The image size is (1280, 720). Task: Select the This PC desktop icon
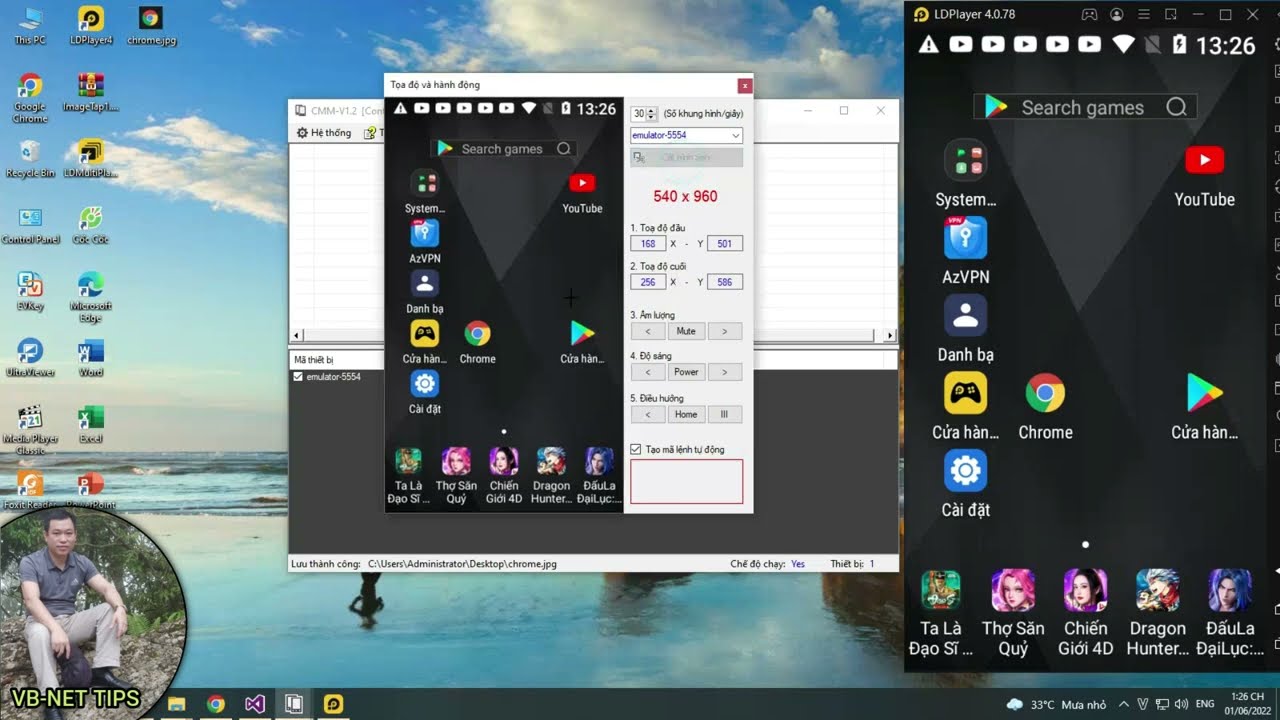tap(30, 26)
